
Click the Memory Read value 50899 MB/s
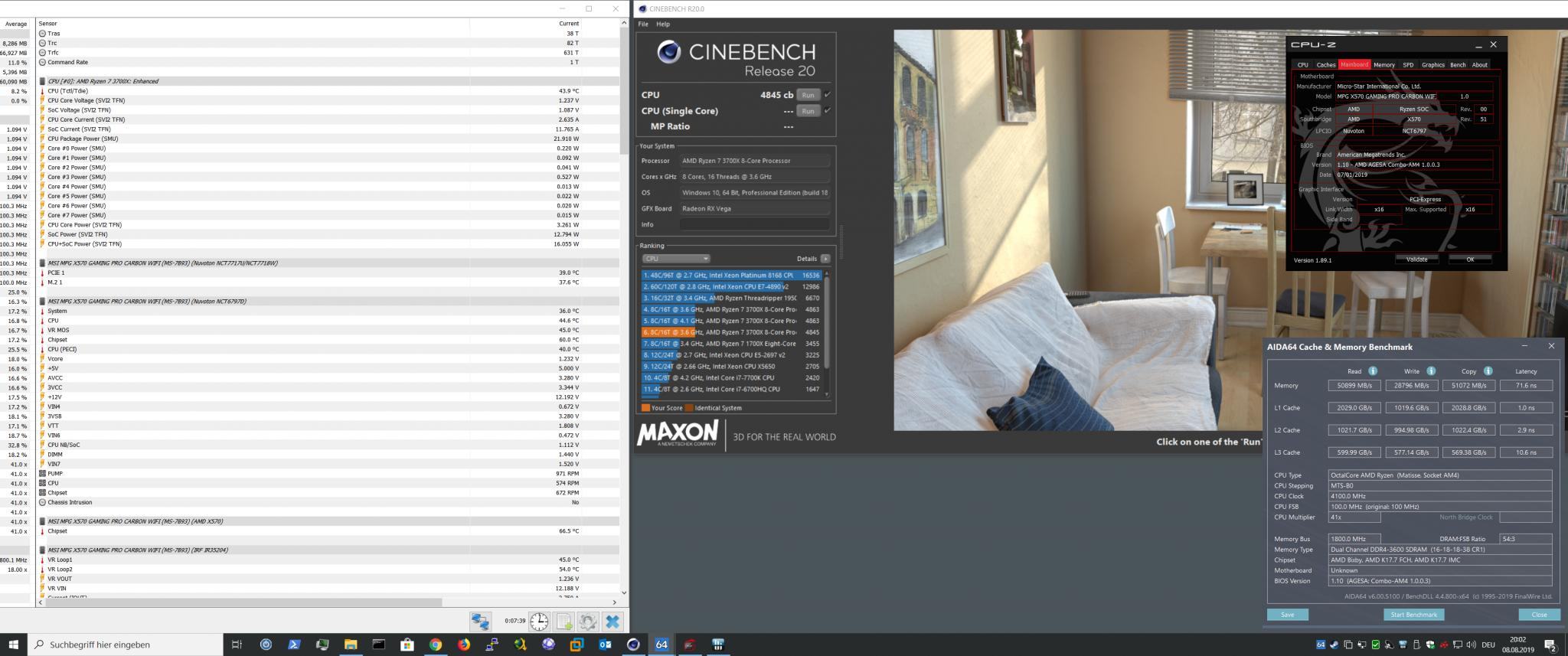(1354, 386)
